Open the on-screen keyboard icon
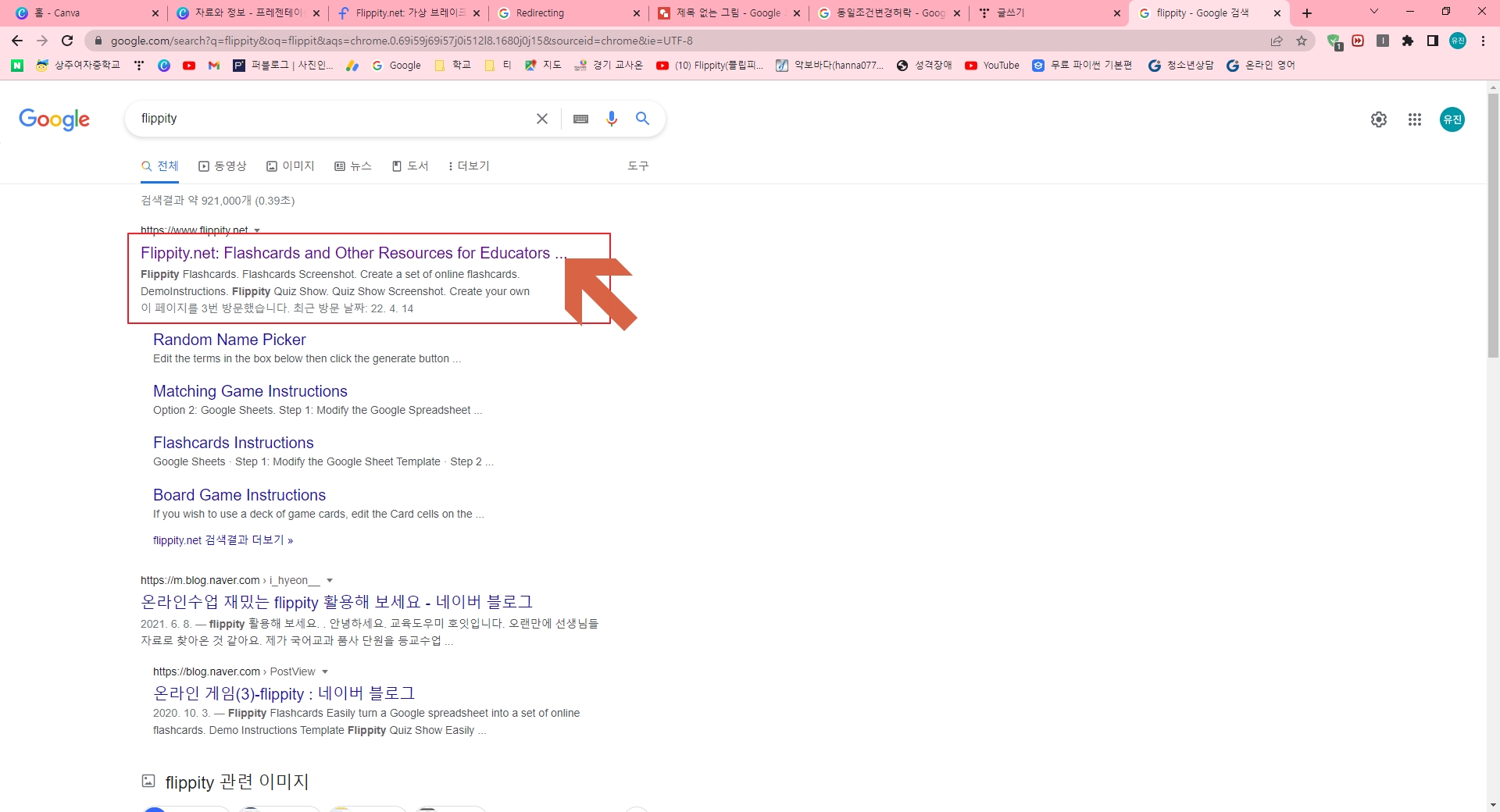Screen dimensions: 1500x812 580,119
